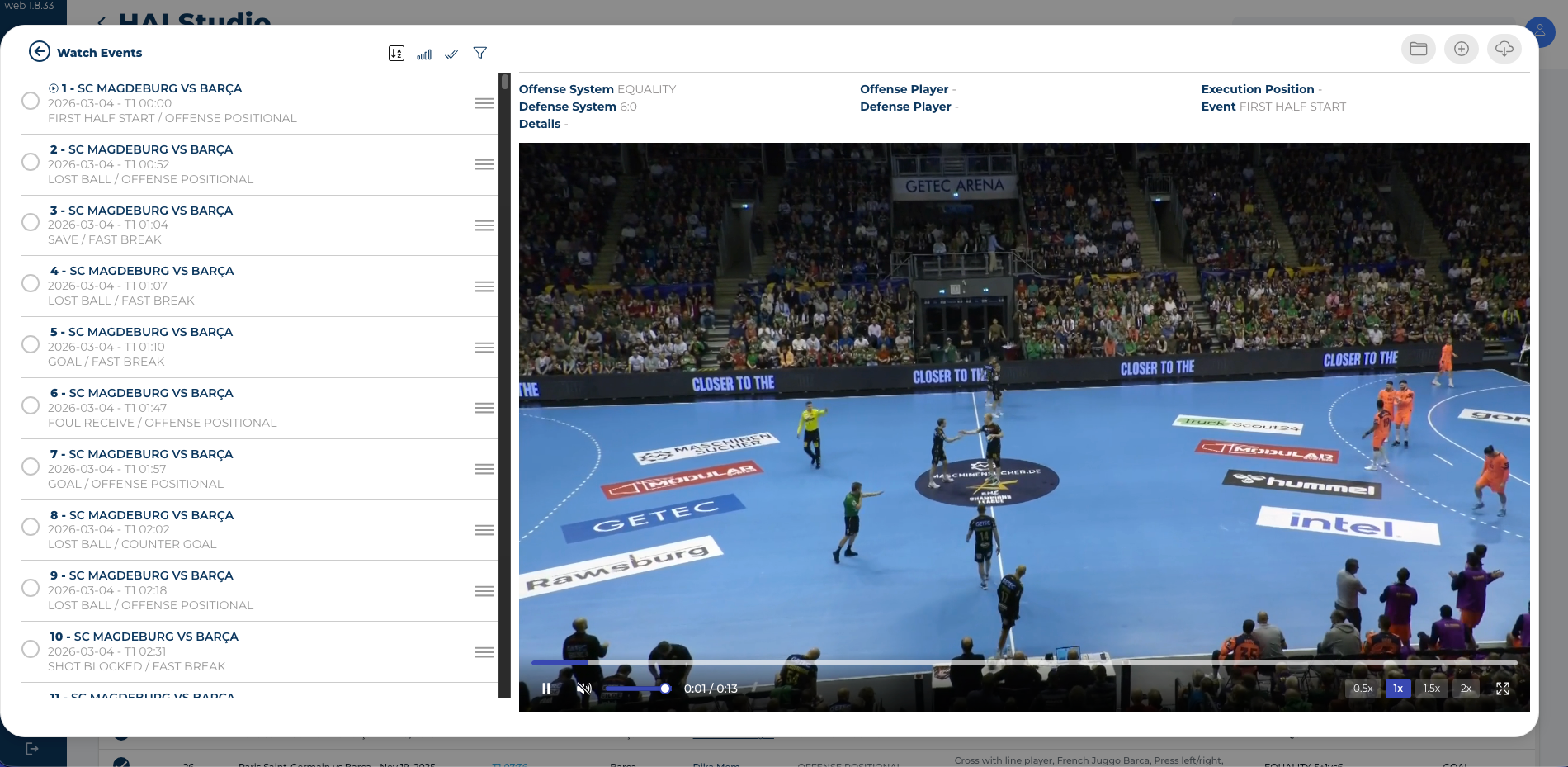The width and height of the screenshot is (1568, 767).
Task: Set playback speed to 0.5x
Action: click(1363, 689)
